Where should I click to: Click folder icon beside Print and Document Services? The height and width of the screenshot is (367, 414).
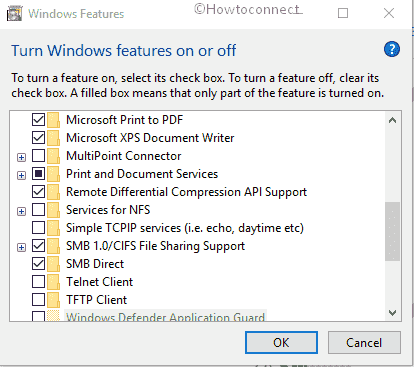53,174
